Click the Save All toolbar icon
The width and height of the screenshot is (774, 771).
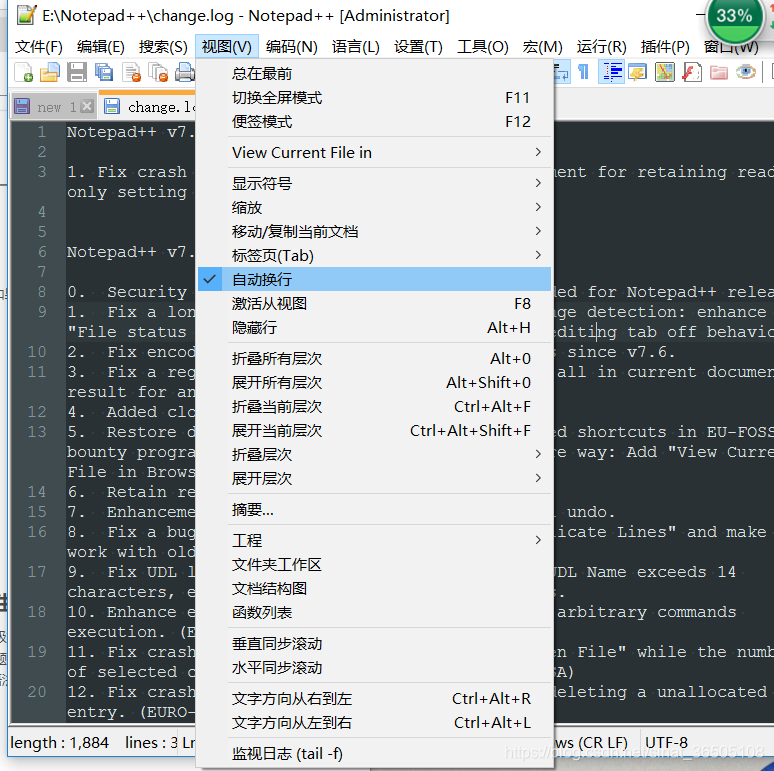[x=104, y=73]
